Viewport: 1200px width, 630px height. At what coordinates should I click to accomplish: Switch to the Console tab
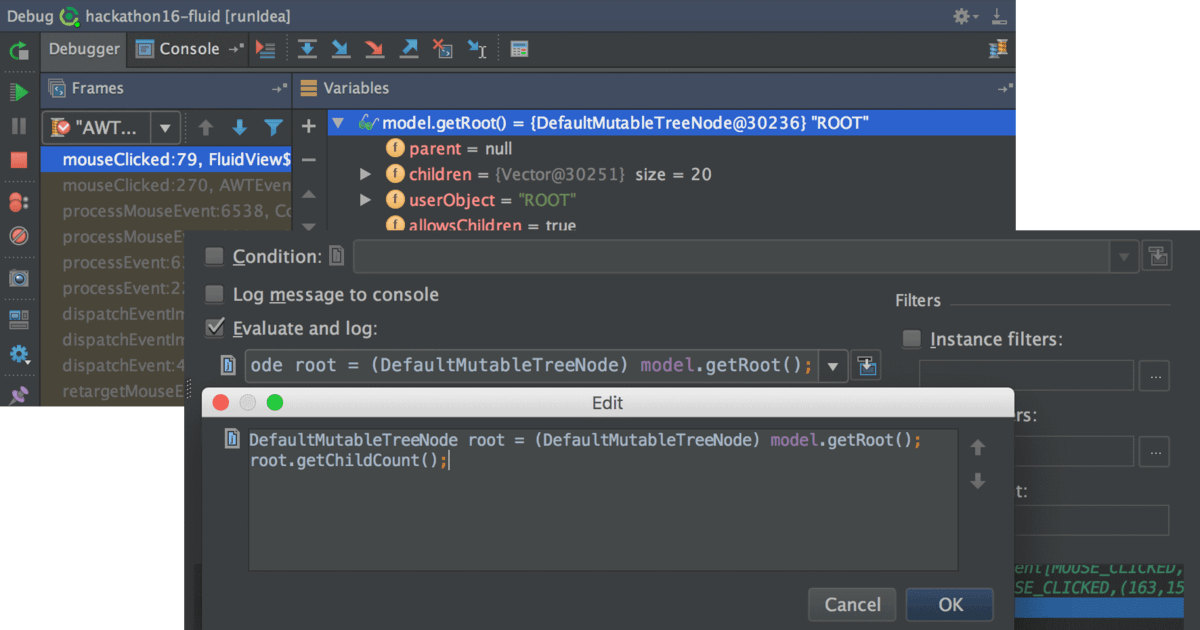(x=190, y=48)
